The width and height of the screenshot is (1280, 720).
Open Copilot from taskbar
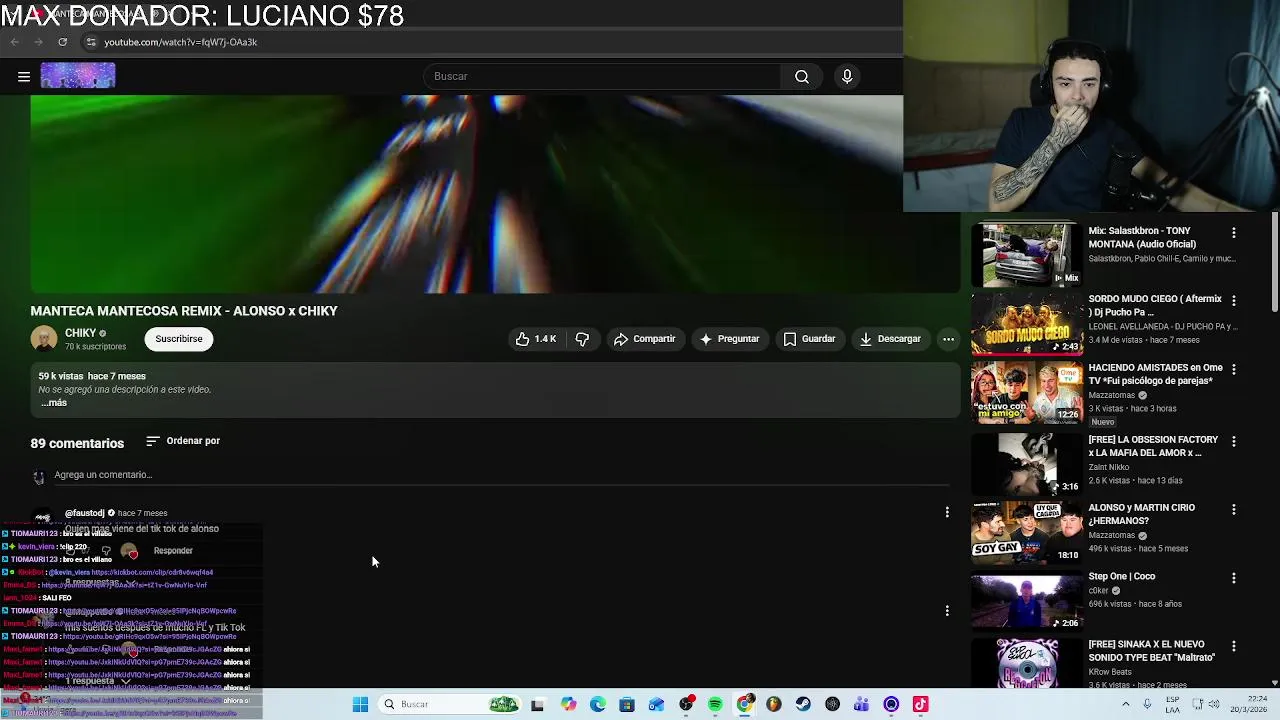click(x=568, y=704)
